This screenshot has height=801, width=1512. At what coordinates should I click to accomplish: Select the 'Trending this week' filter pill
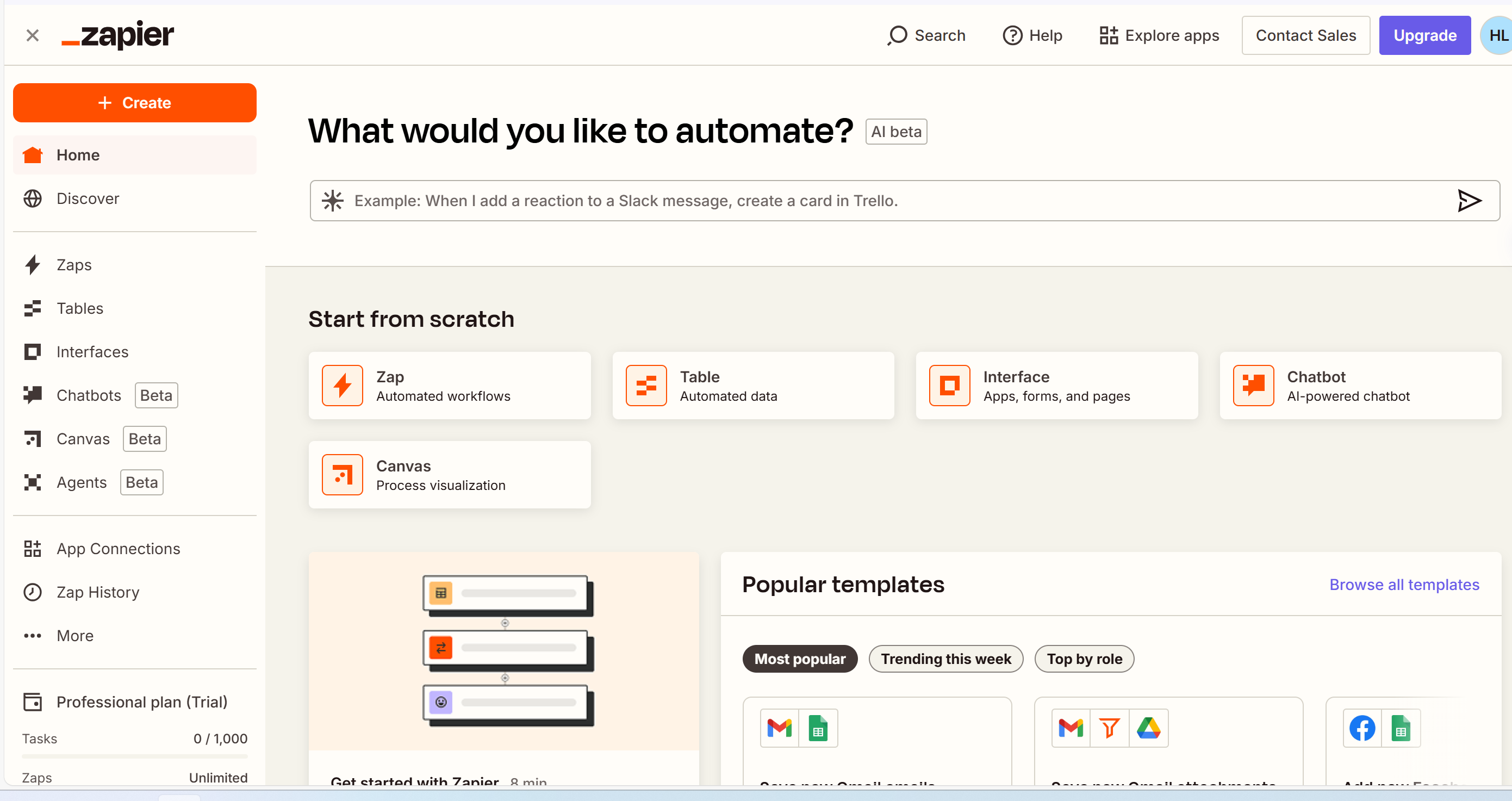945,659
